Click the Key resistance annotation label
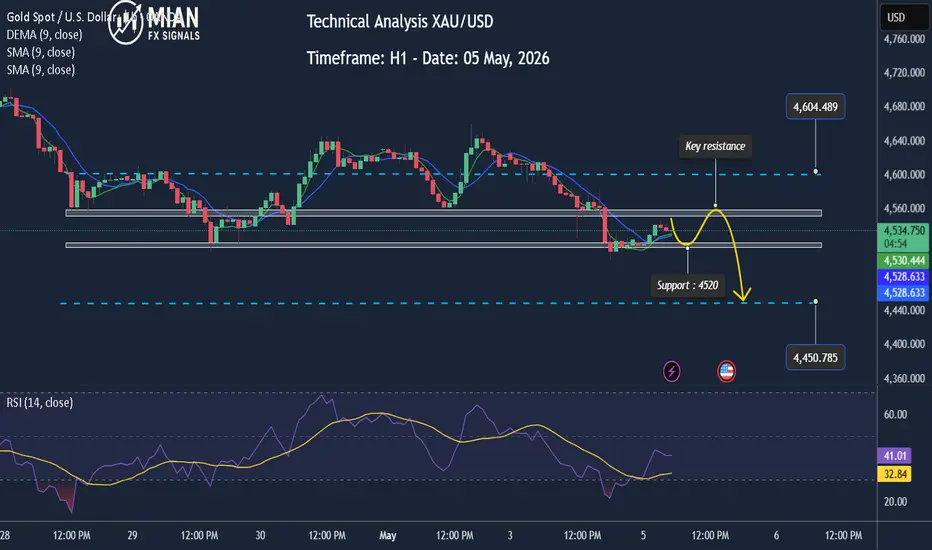This screenshot has width=932, height=550. tap(715, 146)
